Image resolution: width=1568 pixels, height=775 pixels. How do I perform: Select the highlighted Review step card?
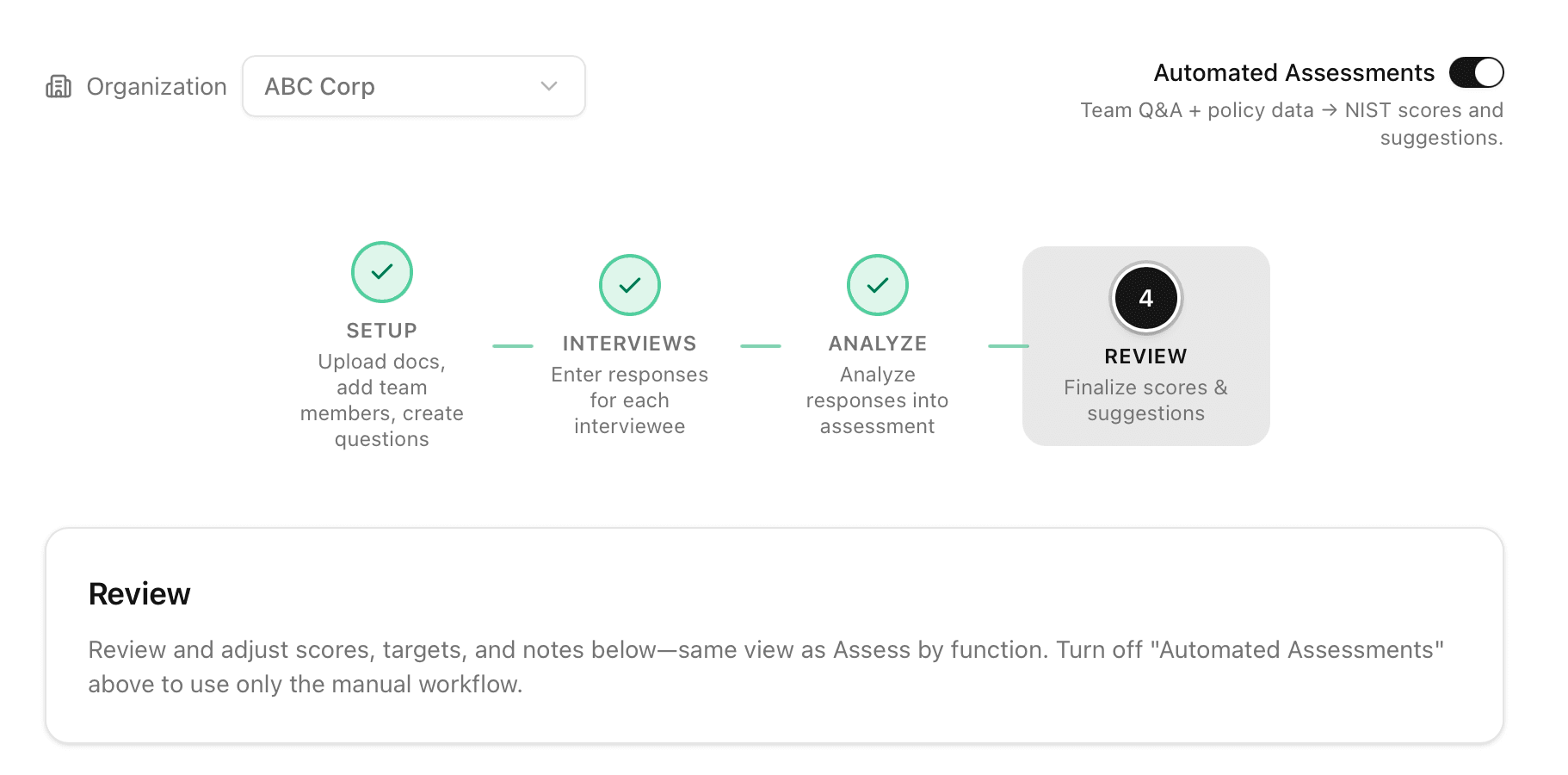point(1145,346)
